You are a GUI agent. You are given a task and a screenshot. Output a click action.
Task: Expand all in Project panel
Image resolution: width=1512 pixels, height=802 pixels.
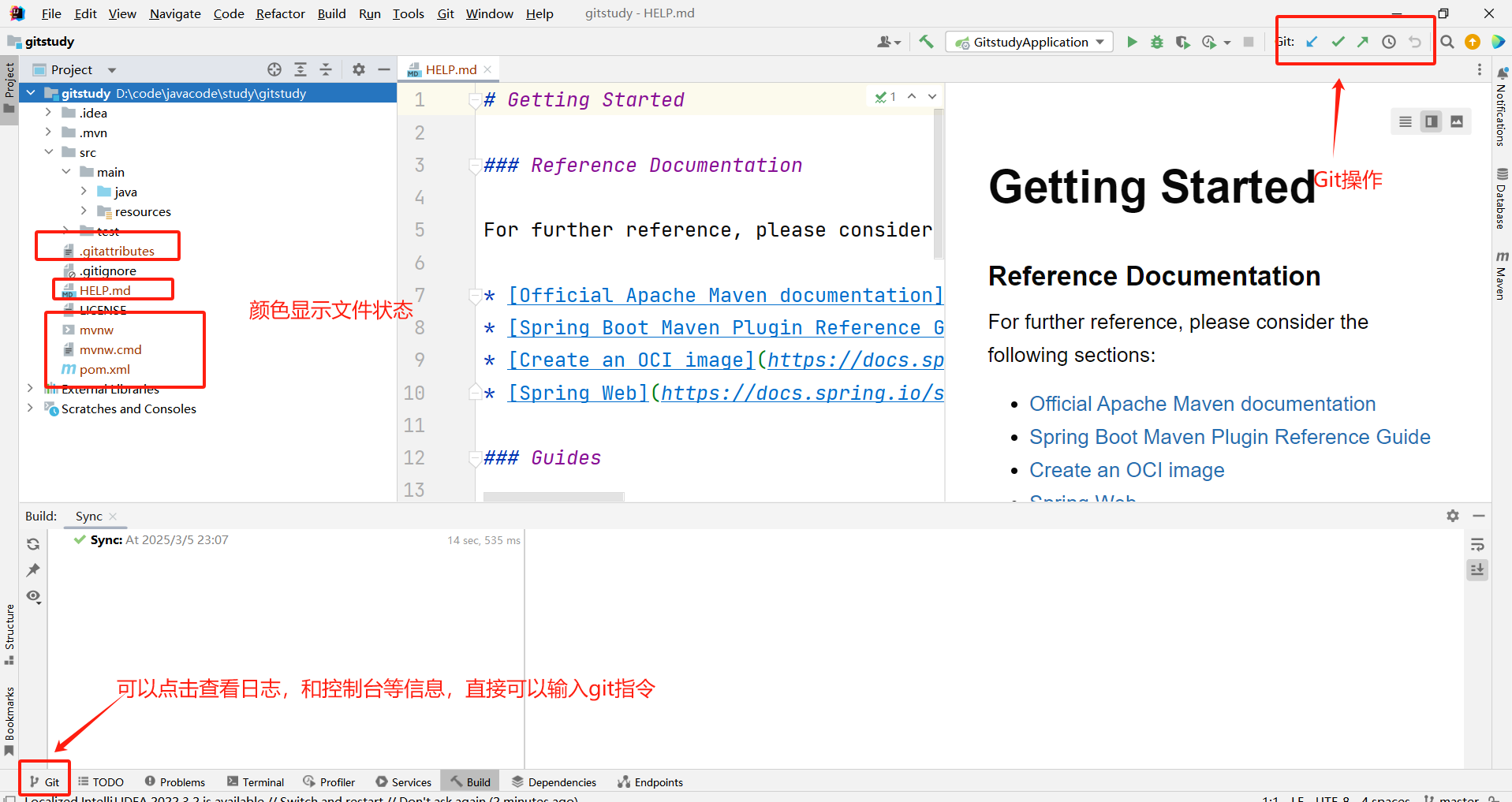coord(301,69)
